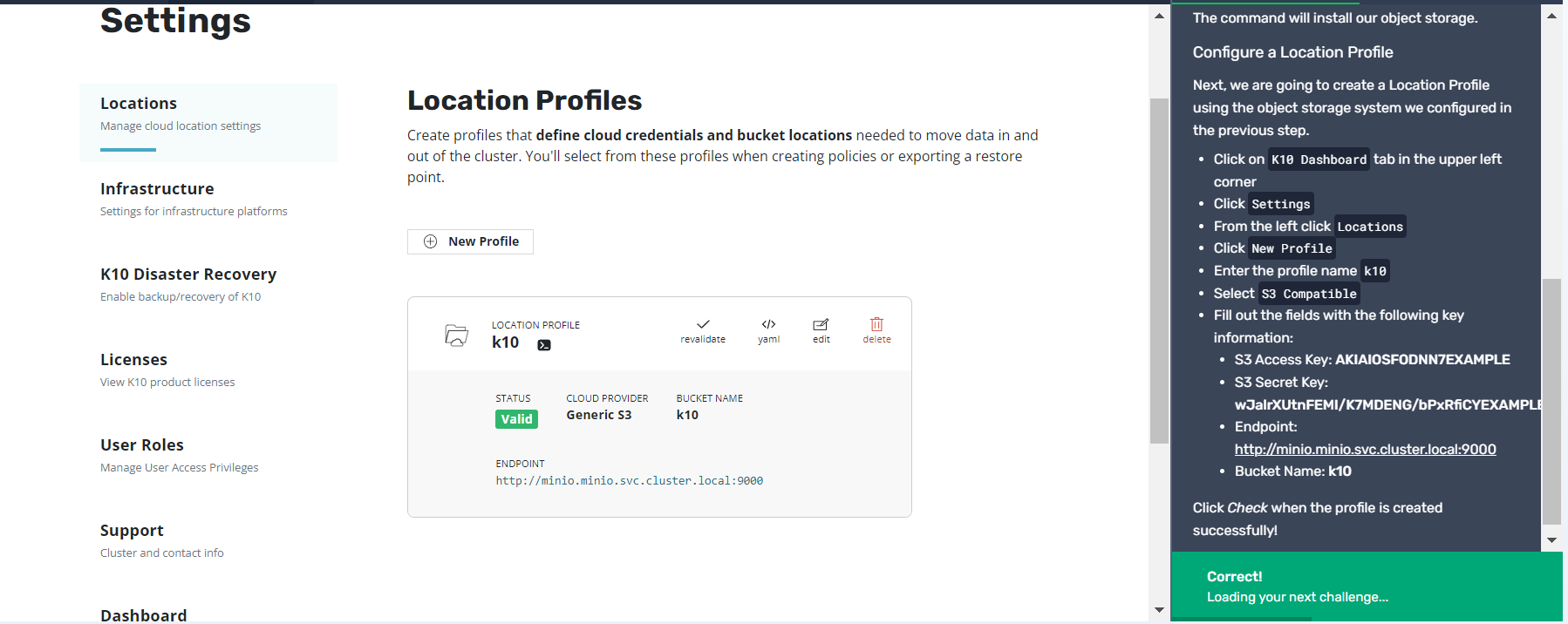
Task: Click the k10 location profile name
Action: click(505, 343)
